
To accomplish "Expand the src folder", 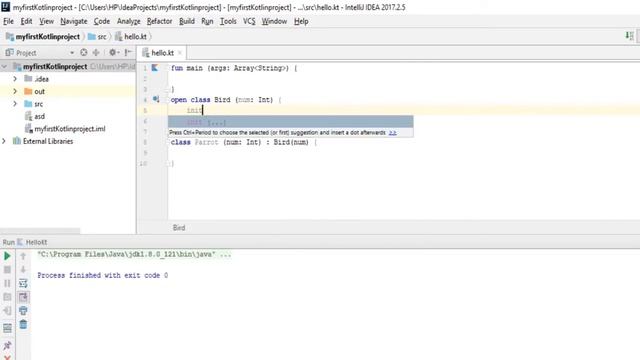I will click(15, 104).
